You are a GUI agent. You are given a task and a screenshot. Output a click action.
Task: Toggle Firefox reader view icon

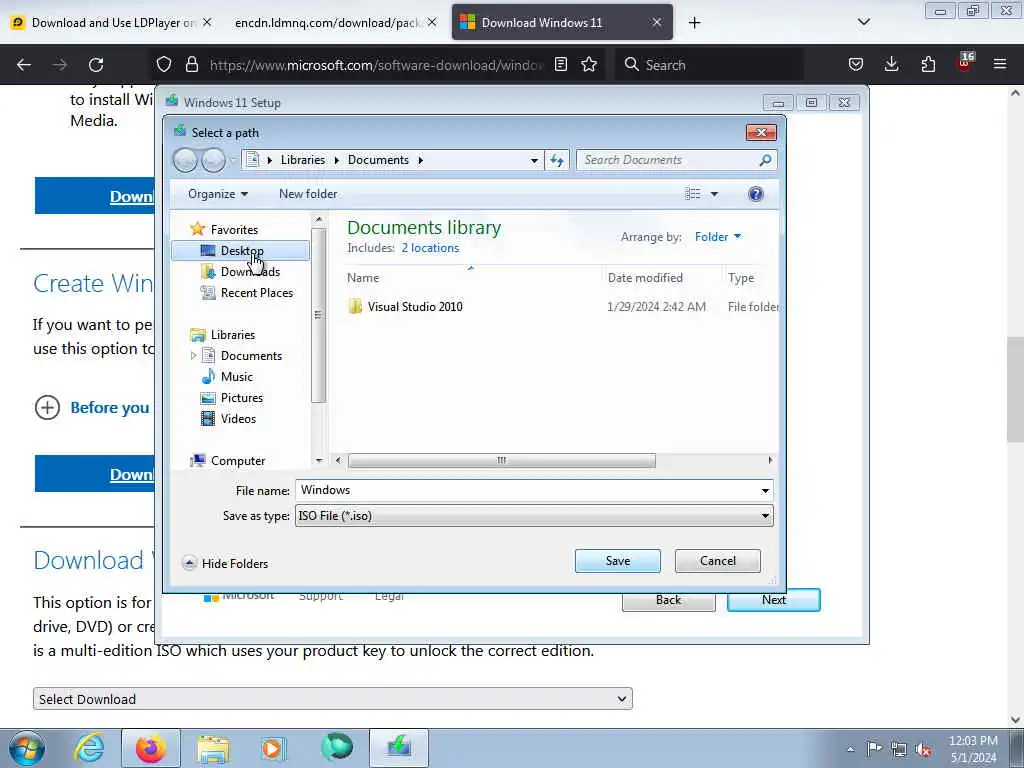pos(560,65)
